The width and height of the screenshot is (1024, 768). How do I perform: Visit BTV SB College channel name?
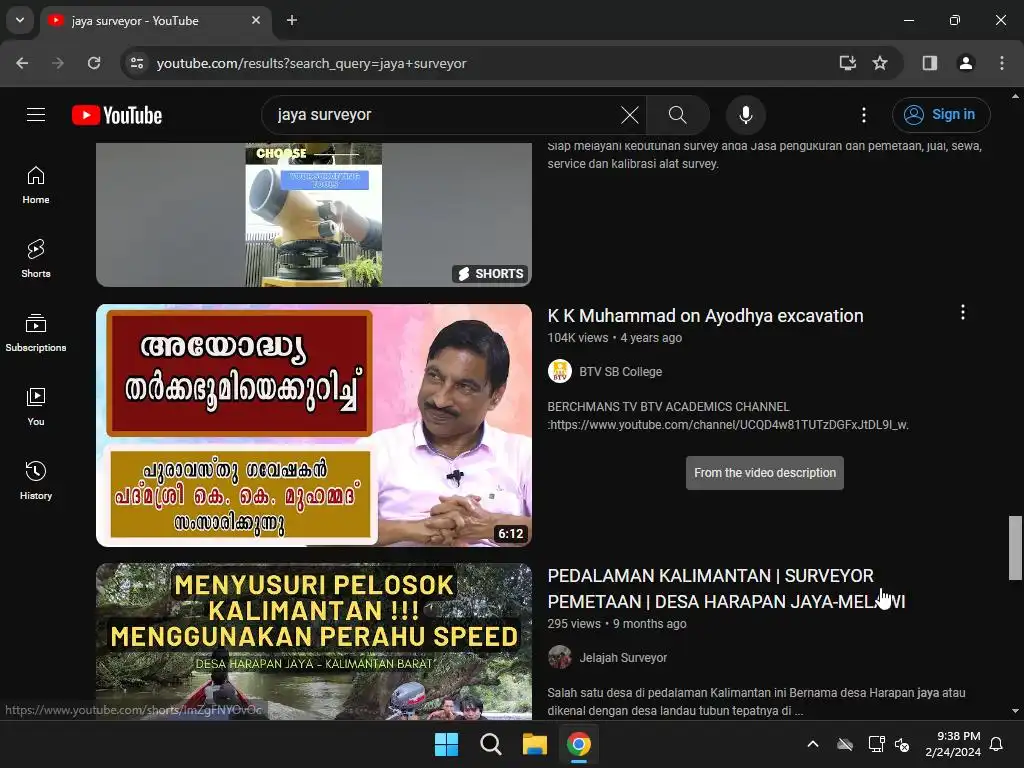coord(620,372)
